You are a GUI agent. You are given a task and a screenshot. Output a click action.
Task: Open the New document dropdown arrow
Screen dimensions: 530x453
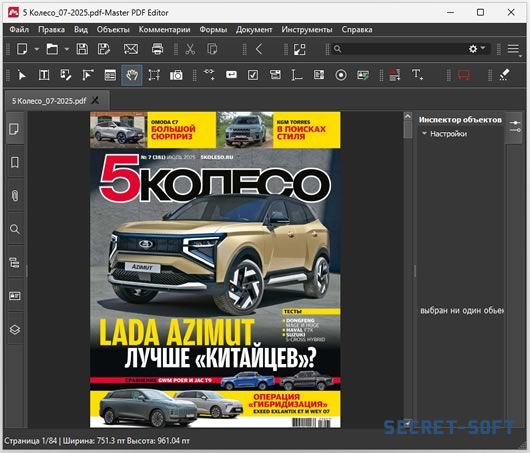(37, 49)
